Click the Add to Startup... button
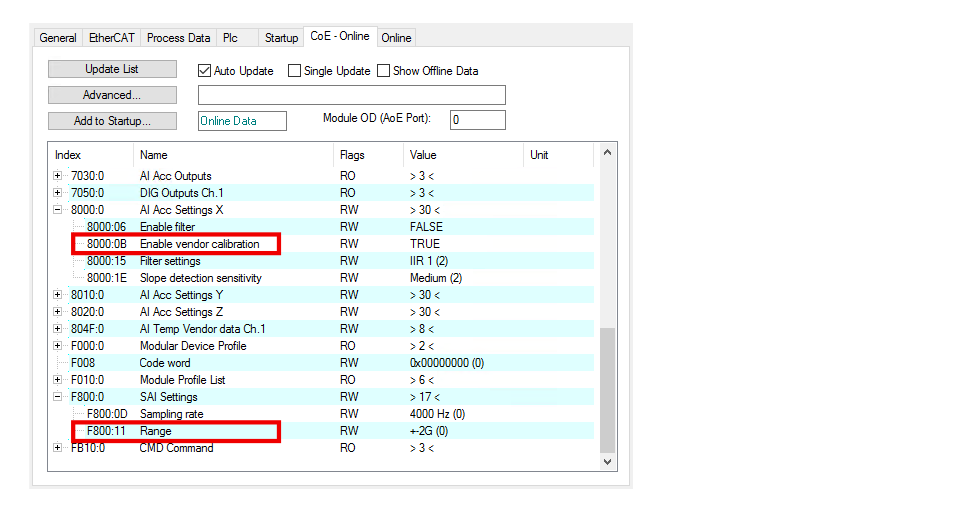Viewport: 965px width, 512px height. tap(112, 121)
